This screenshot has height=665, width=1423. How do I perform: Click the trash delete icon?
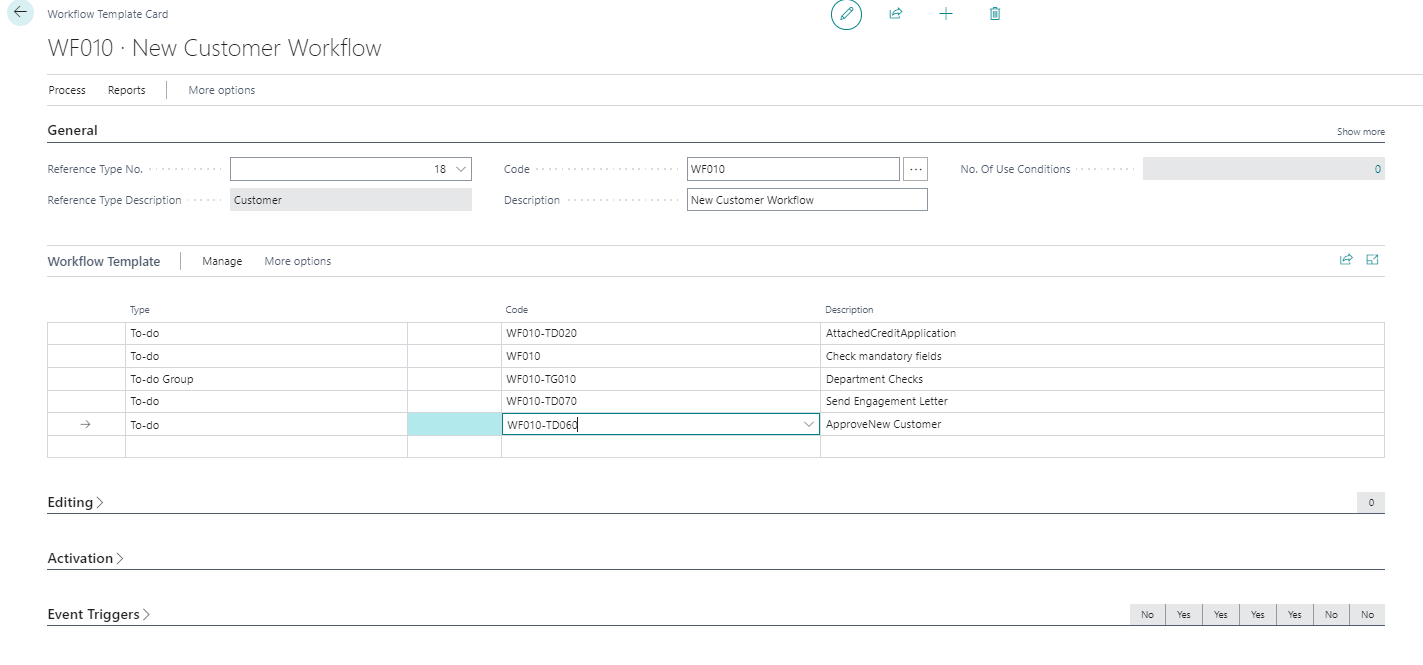pyautogui.click(x=994, y=14)
